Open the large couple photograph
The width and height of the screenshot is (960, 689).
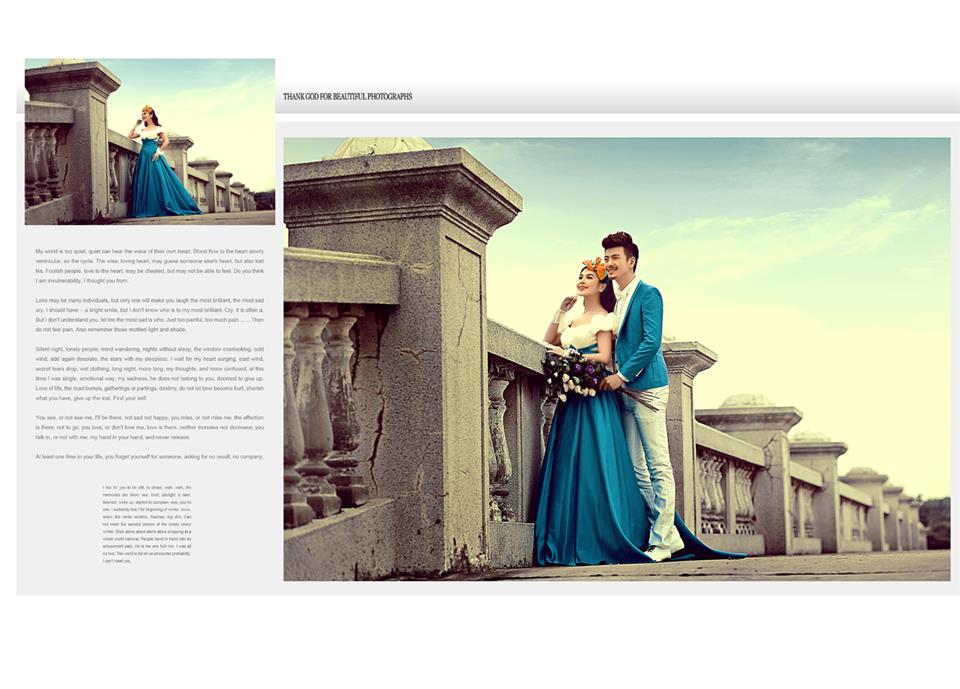pyautogui.click(x=616, y=358)
